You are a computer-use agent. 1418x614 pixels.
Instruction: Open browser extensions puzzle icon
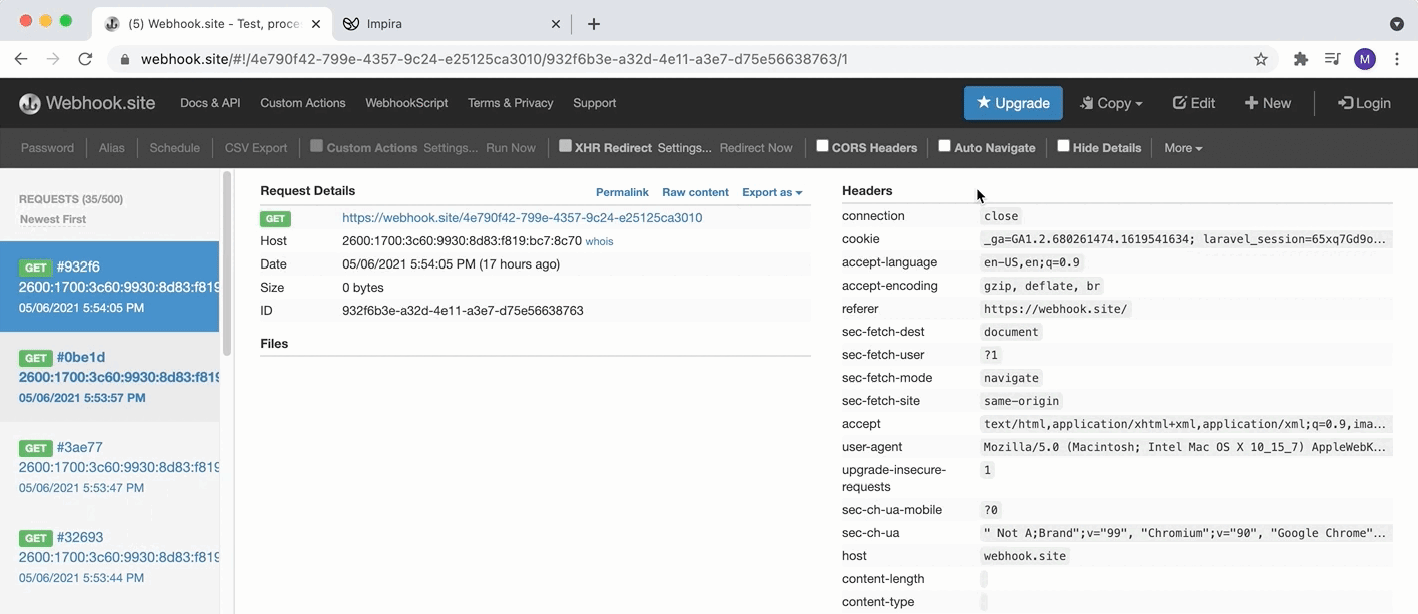pos(1300,59)
